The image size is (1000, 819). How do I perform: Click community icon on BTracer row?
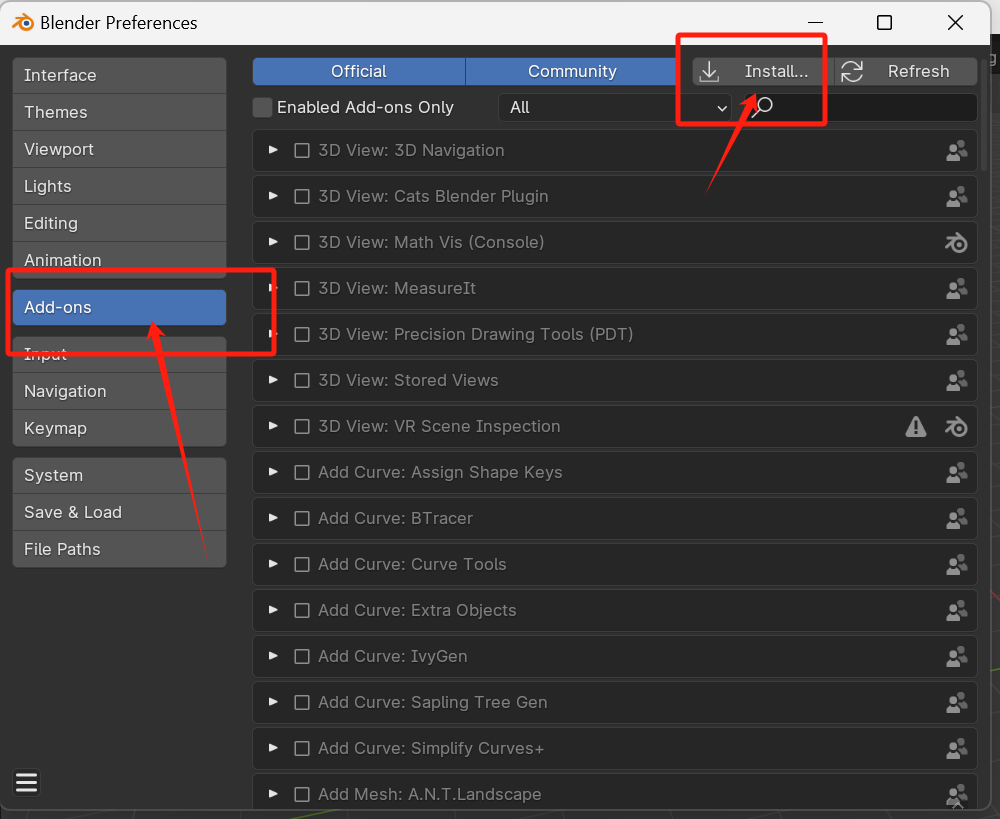point(956,519)
